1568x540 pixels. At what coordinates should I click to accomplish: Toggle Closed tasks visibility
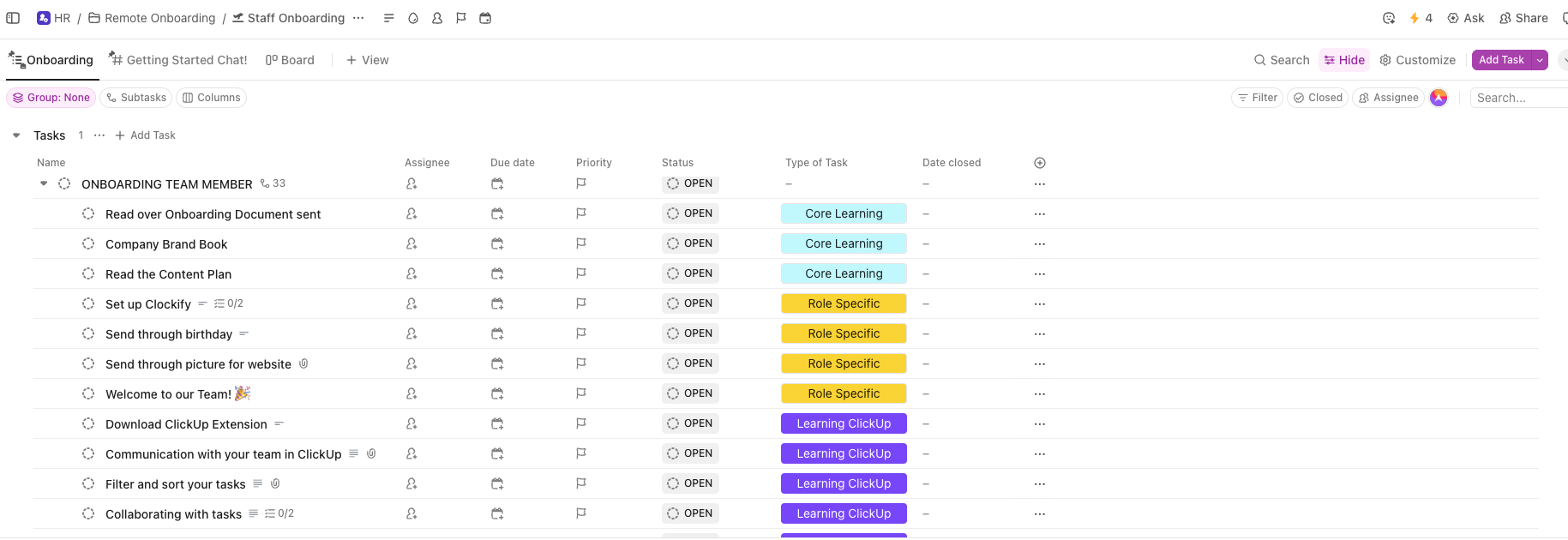click(1318, 98)
